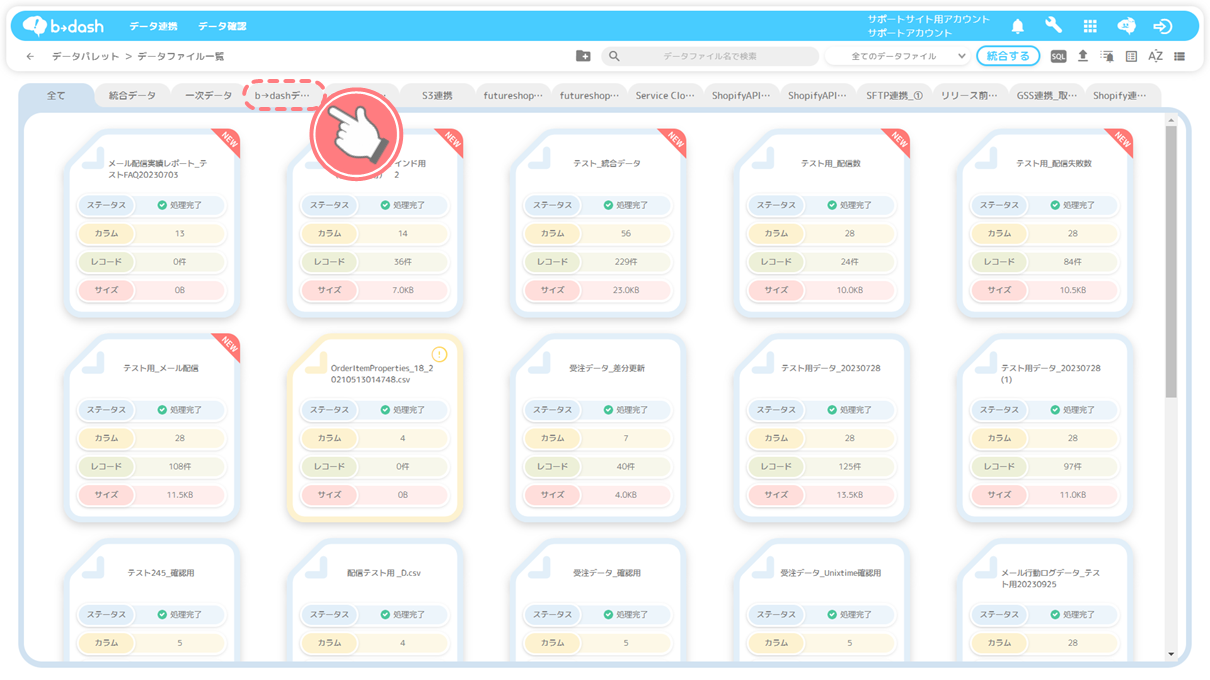Open the 配信テスト用_D.csv data file
The height and width of the screenshot is (680, 1210).
[x=375, y=600]
